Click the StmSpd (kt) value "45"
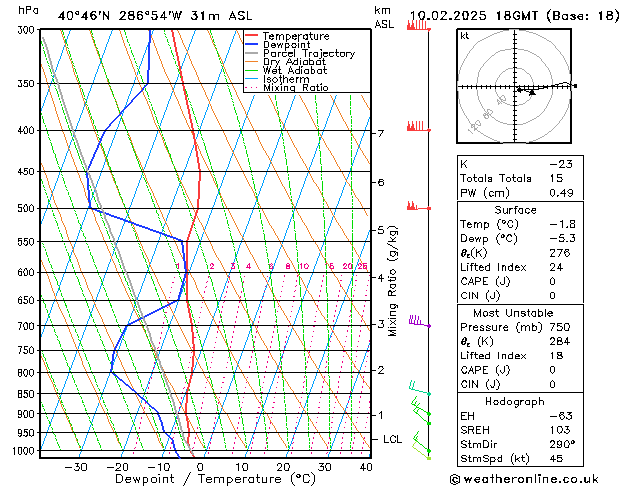 (556, 459)
